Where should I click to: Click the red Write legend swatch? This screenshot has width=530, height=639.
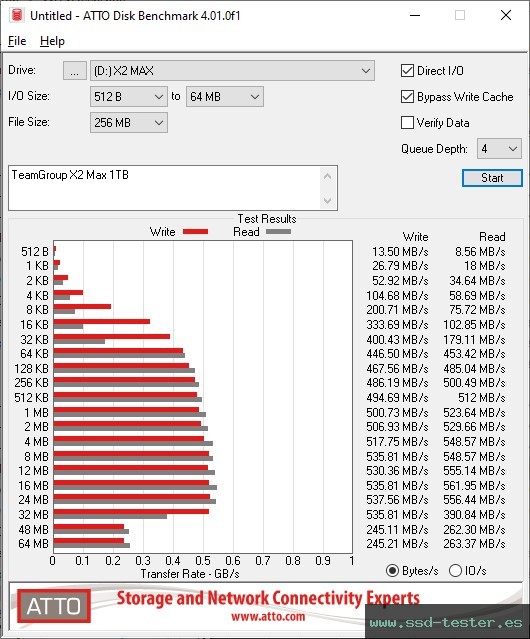(196, 231)
